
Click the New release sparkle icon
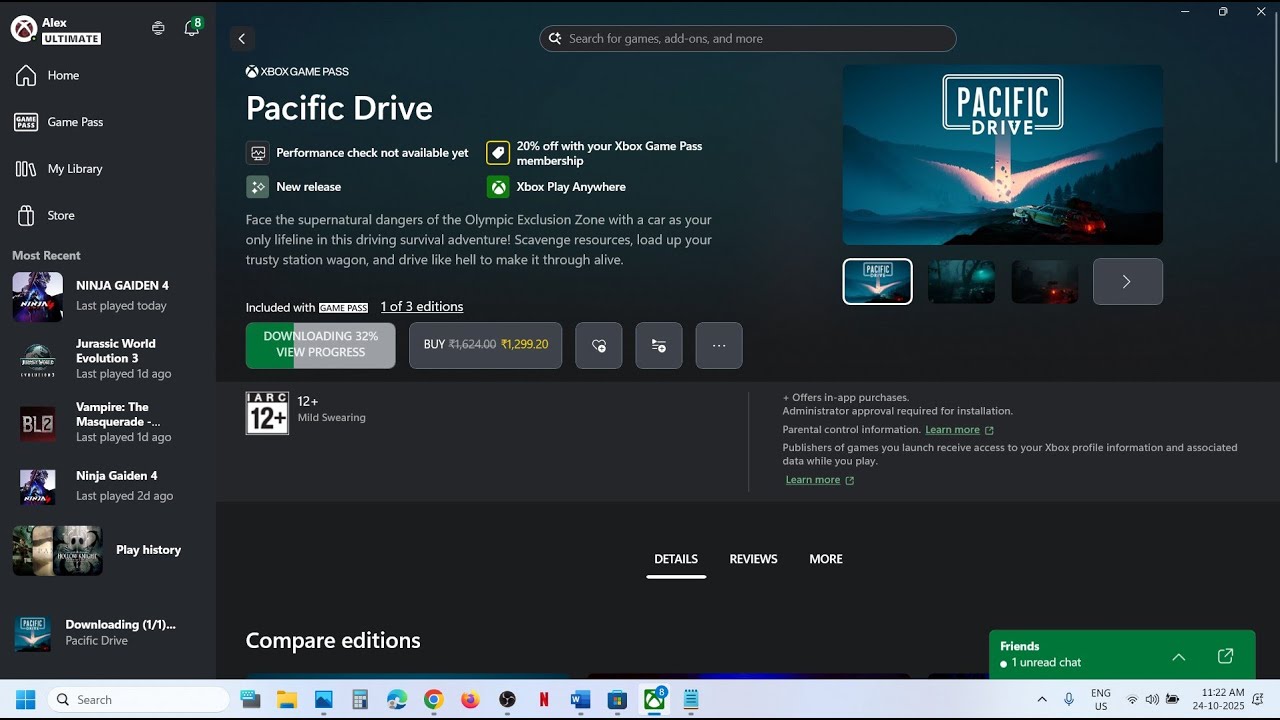258,187
